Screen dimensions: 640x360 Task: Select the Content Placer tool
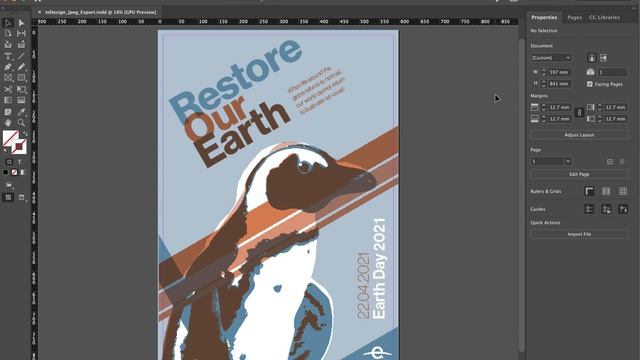pyautogui.click(x=21, y=44)
